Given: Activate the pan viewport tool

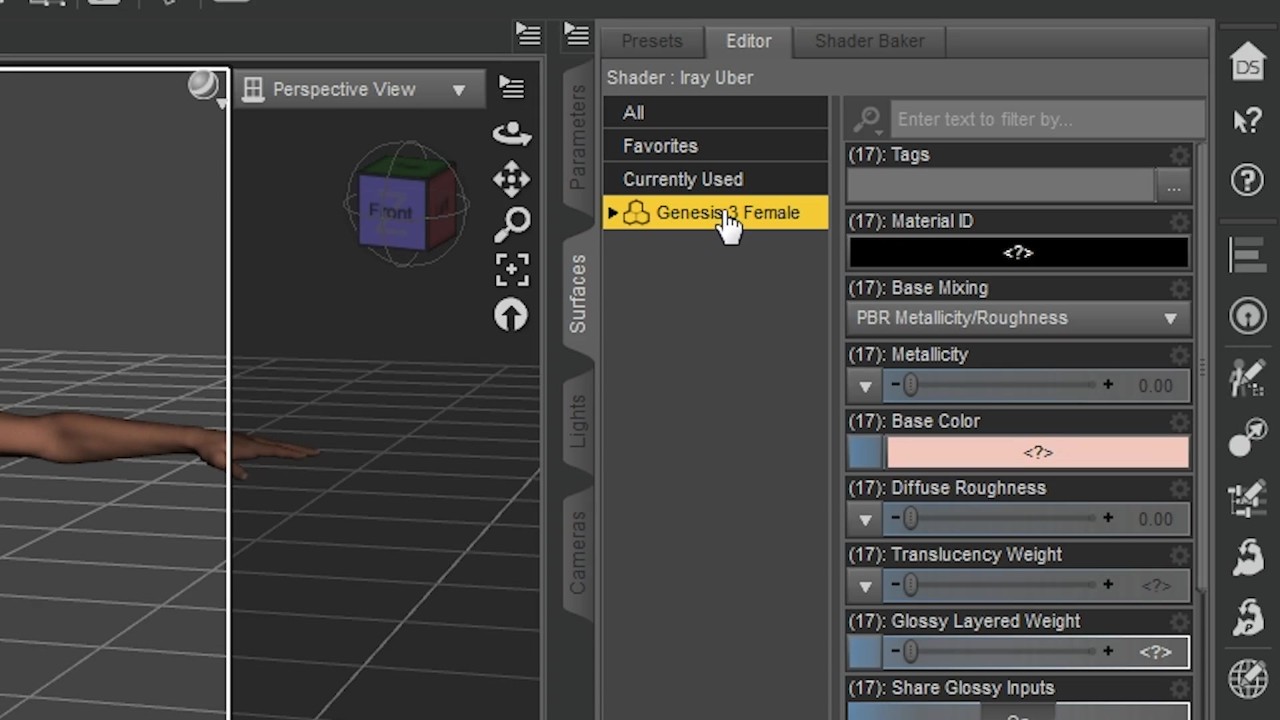Looking at the screenshot, I should [x=512, y=178].
